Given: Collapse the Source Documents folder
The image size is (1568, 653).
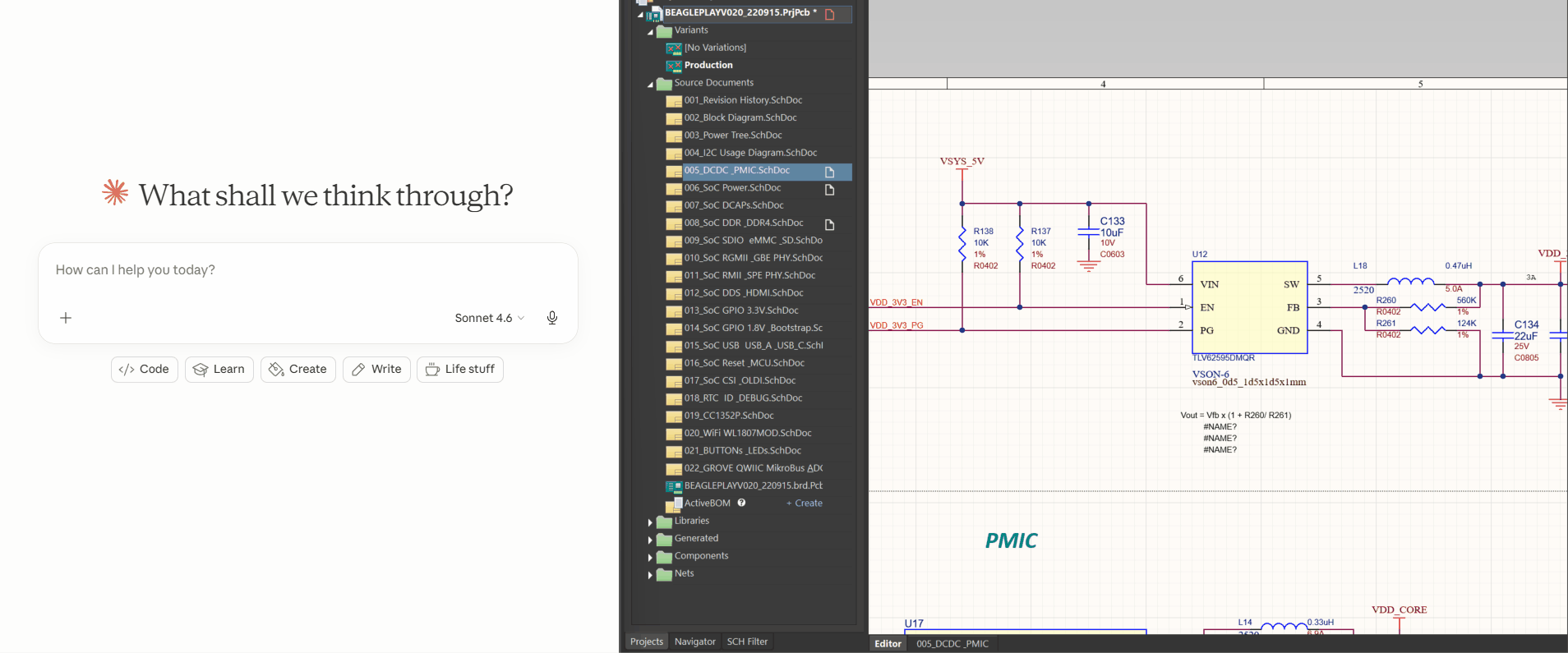Looking at the screenshot, I should pos(650,85).
